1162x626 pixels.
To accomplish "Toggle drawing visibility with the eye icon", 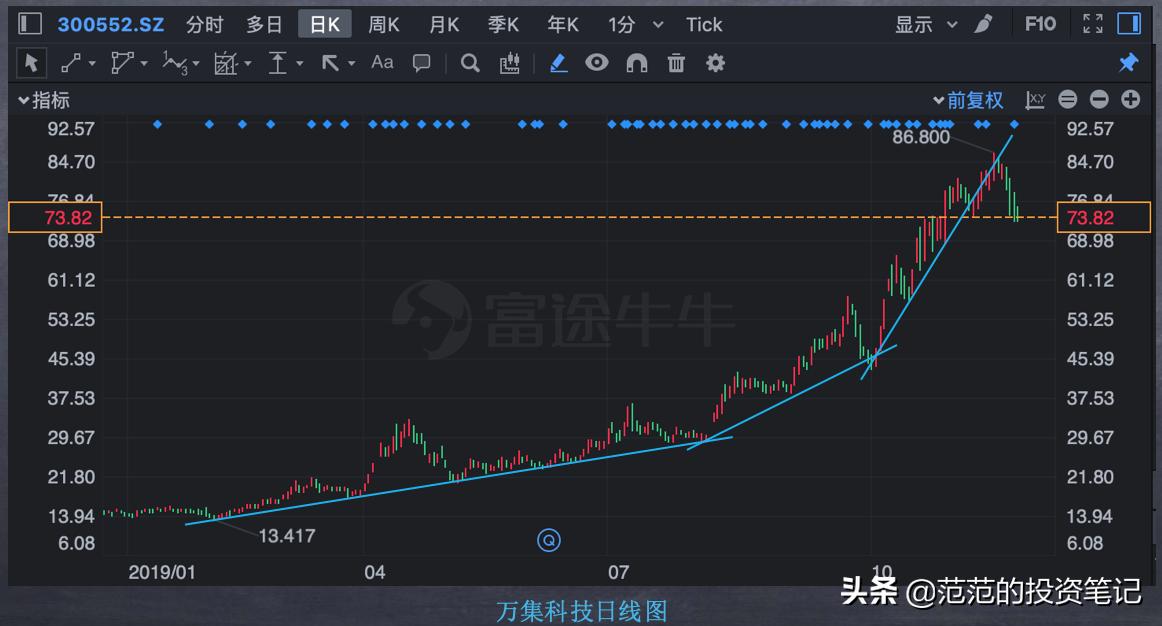I will tap(597, 63).
